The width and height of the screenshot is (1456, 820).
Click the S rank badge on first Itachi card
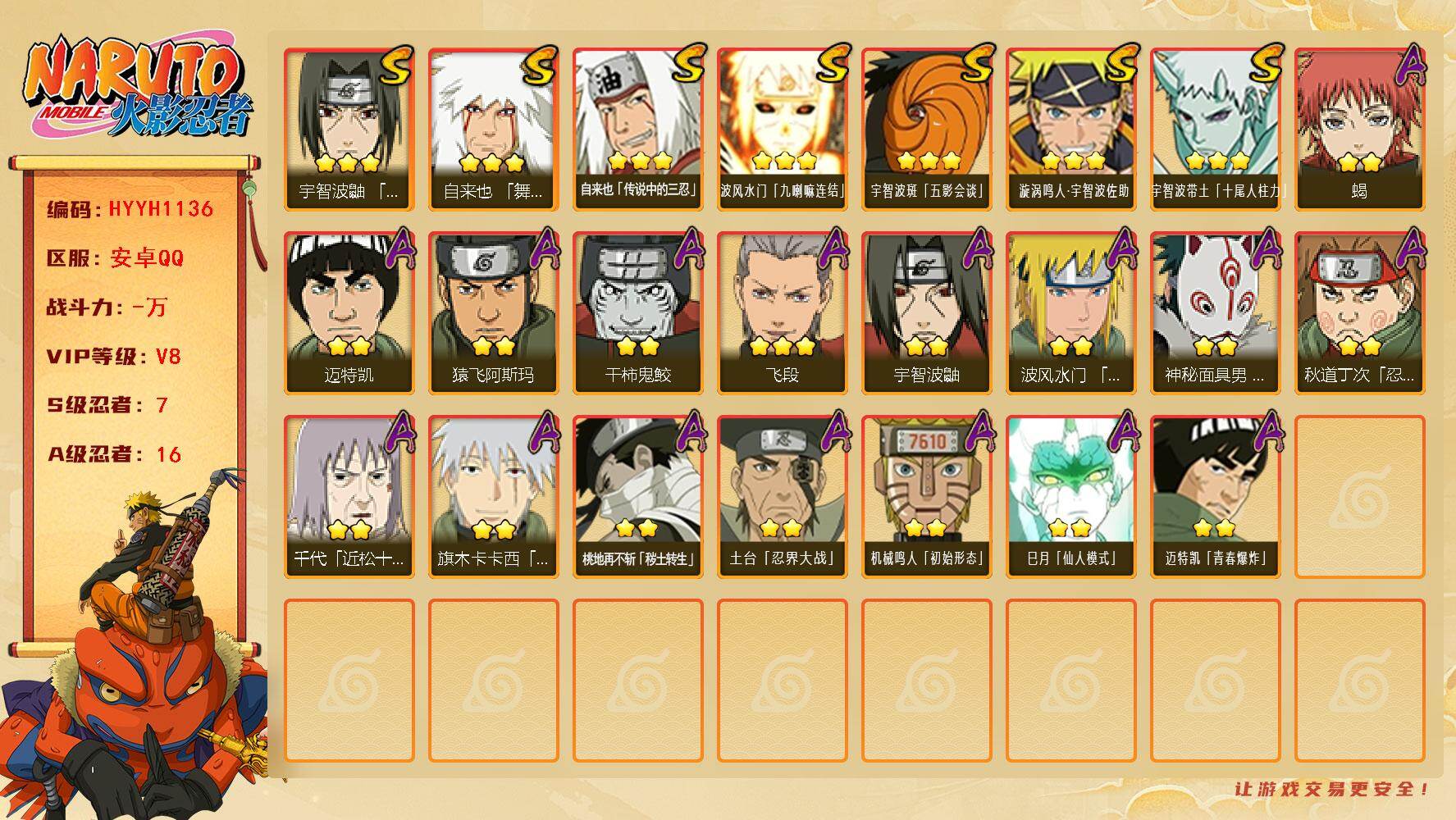tap(396, 65)
